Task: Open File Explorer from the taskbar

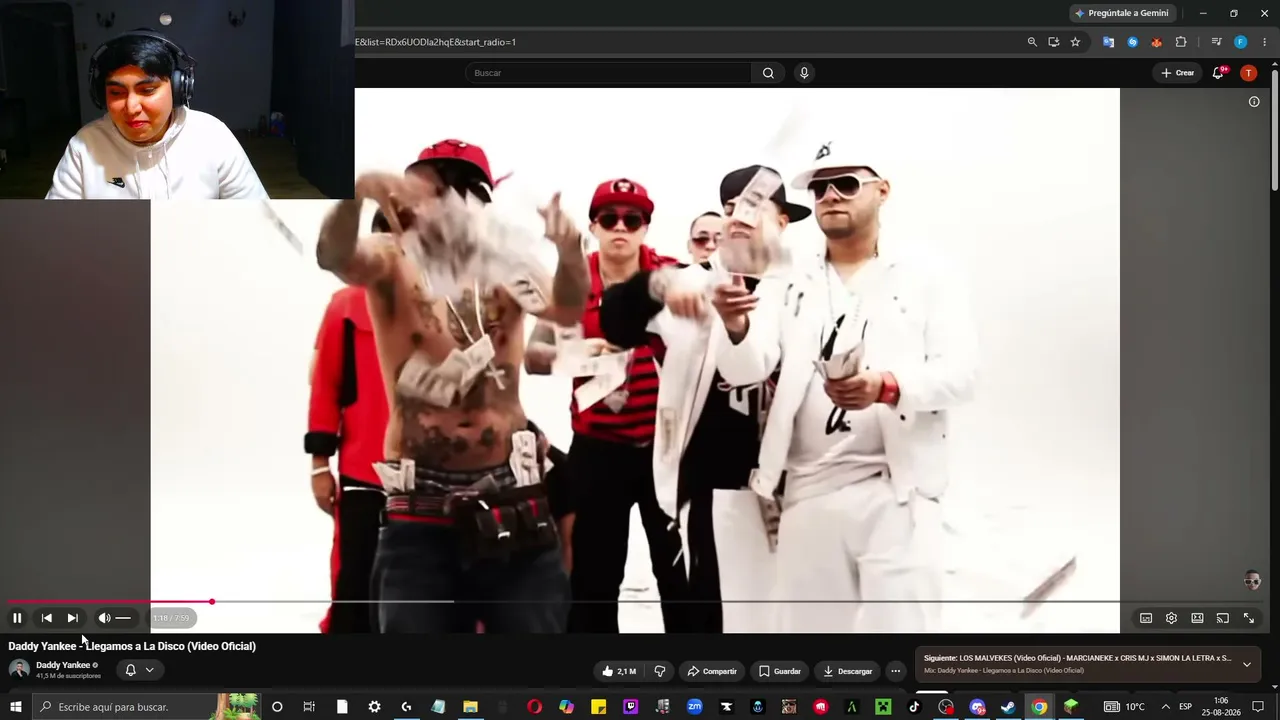Action: click(470, 707)
